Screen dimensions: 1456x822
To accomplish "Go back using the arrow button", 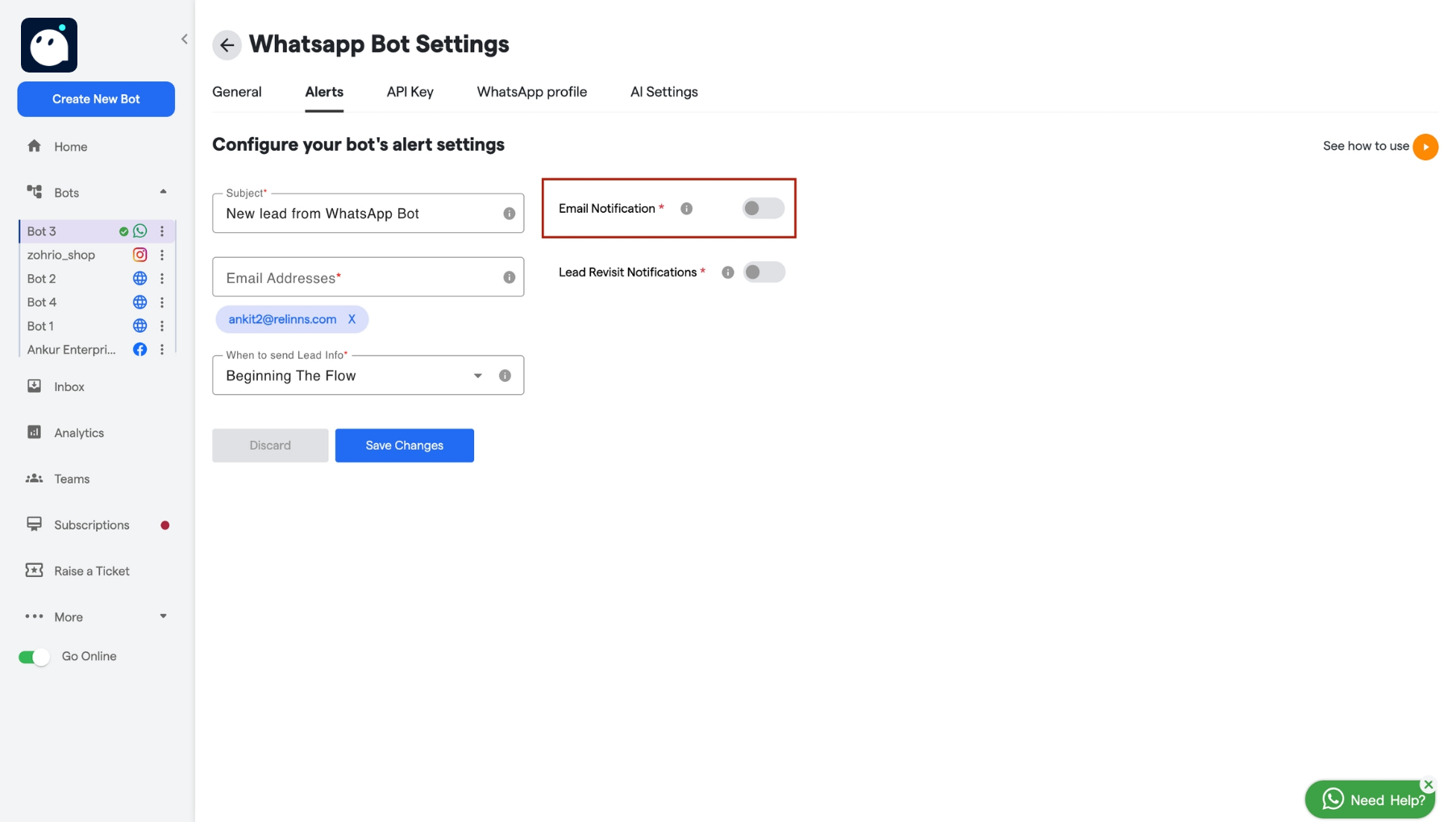I will tap(227, 45).
